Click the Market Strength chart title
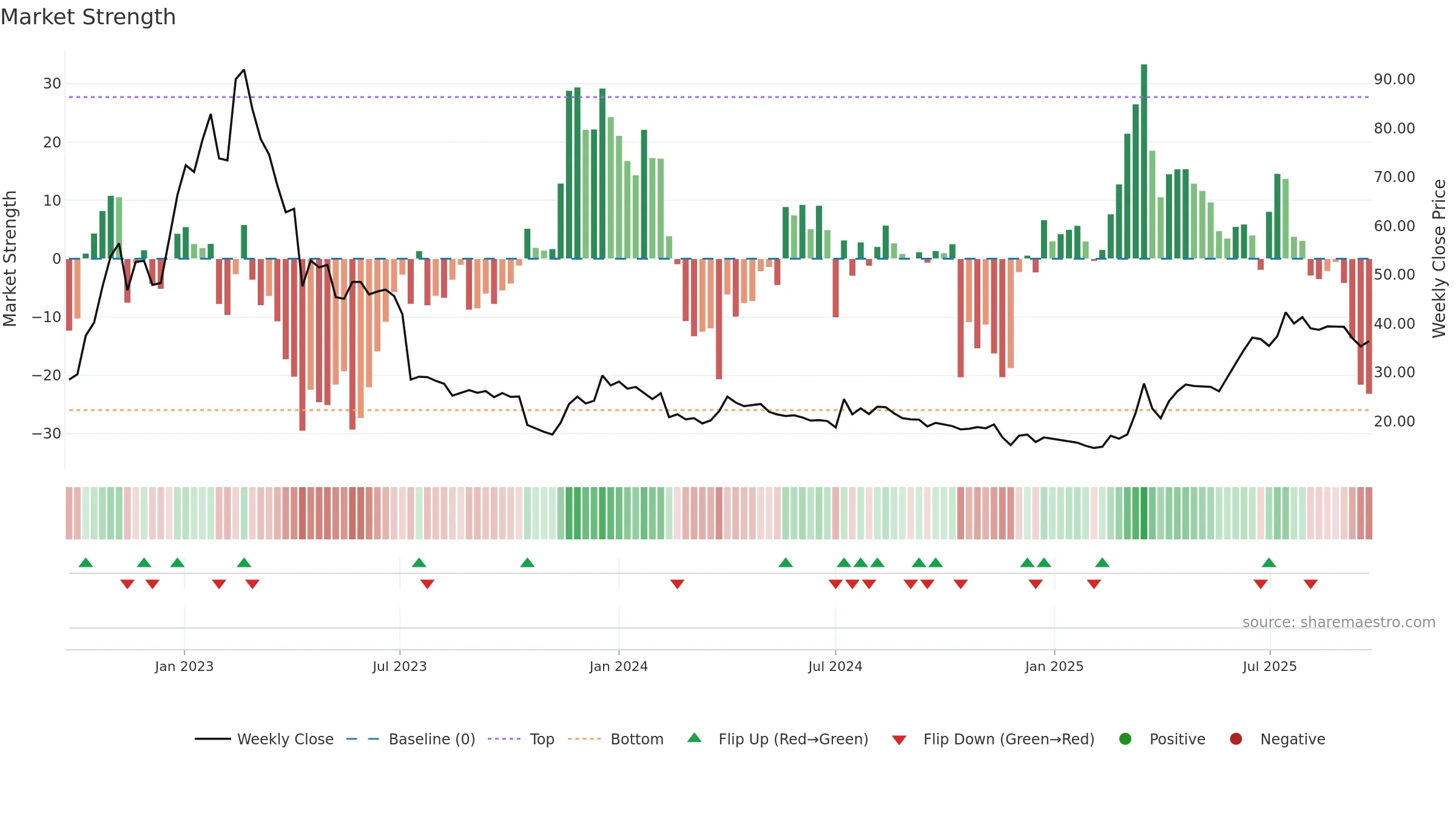Screen dimensions: 1456x819 click(88, 17)
